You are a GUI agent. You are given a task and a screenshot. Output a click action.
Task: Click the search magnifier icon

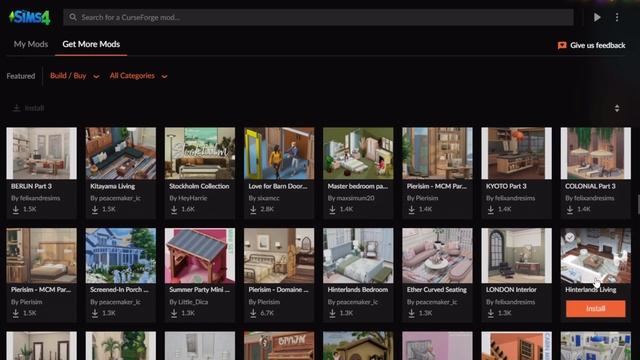pos(73,17)
